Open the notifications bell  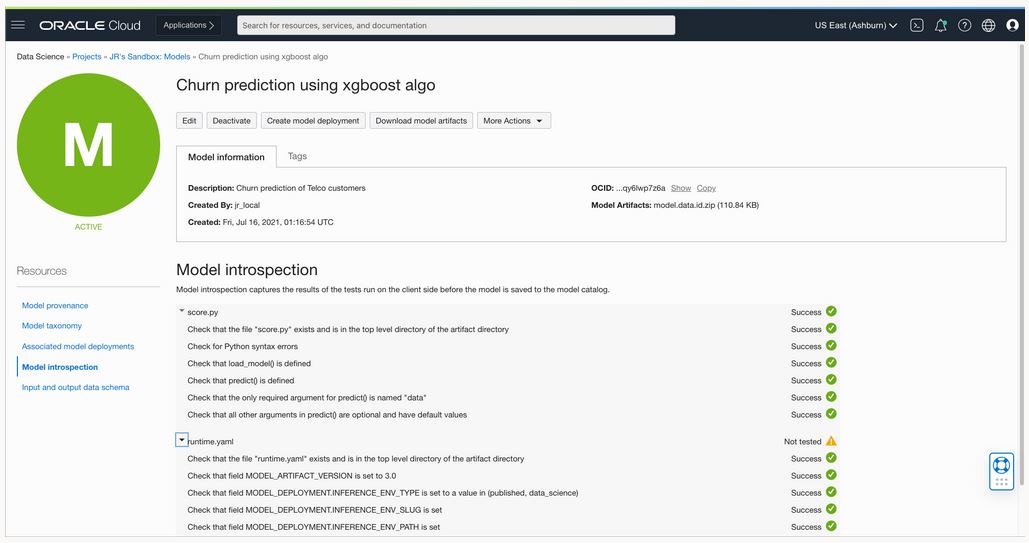[x=940, y=25]
